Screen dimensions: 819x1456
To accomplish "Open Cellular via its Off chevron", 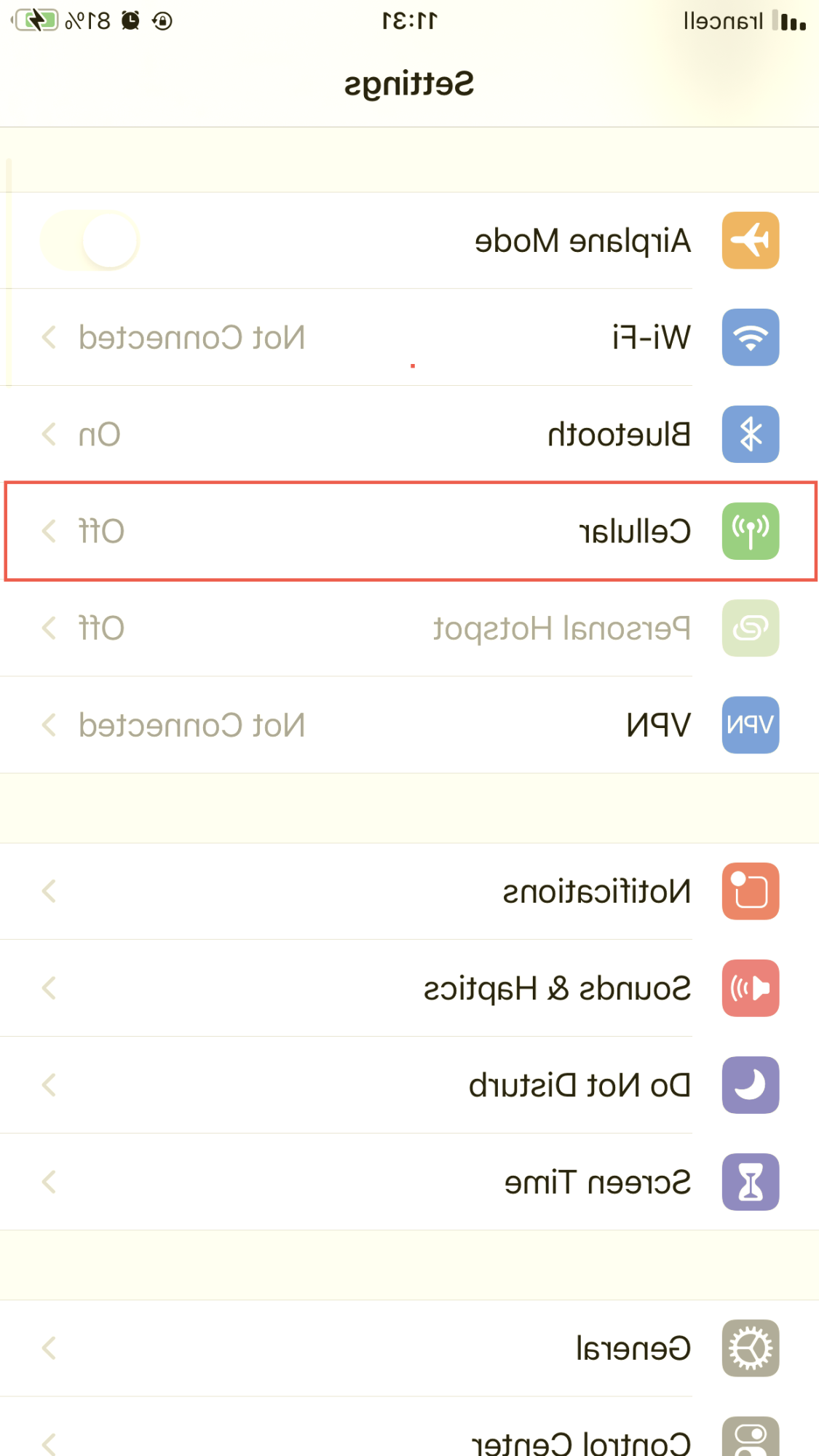I will pos(50,531).
